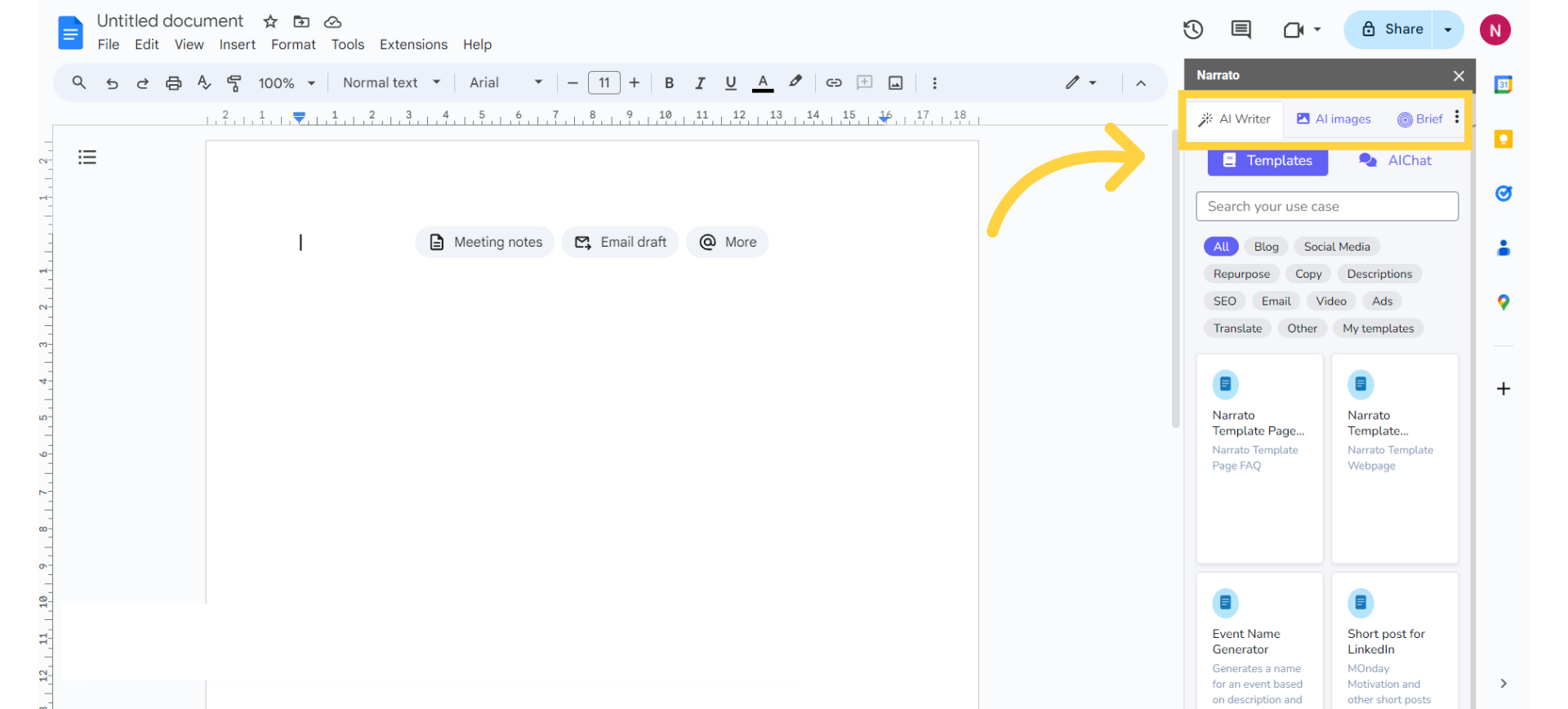The image size is (1568, 709).
Task: Redo the last action
Action: 142,83
